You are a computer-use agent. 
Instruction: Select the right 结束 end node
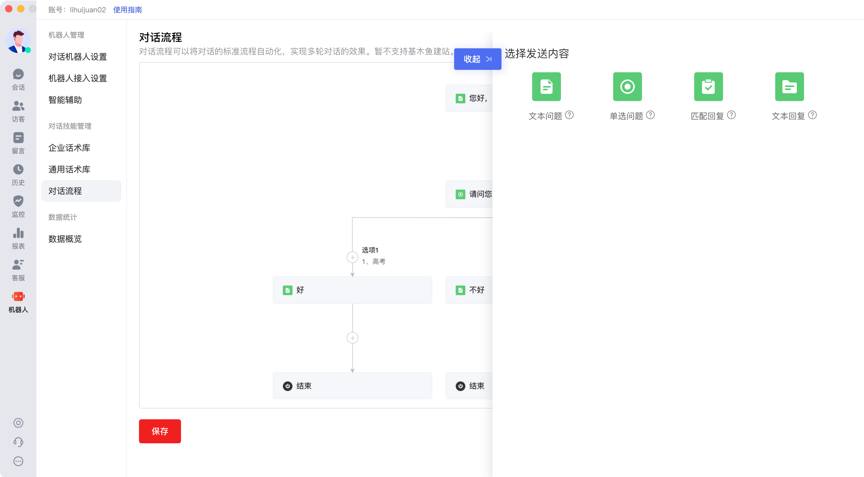pyautogui.click(x=469, y=386)
